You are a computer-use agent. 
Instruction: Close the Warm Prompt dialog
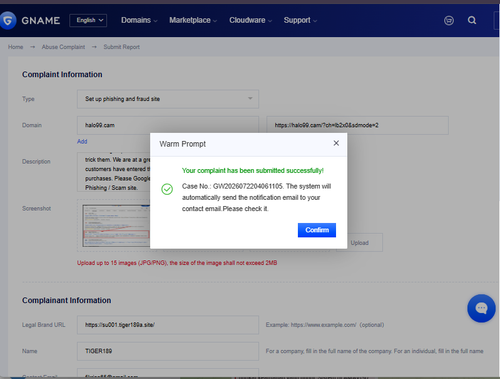point(336,143)
